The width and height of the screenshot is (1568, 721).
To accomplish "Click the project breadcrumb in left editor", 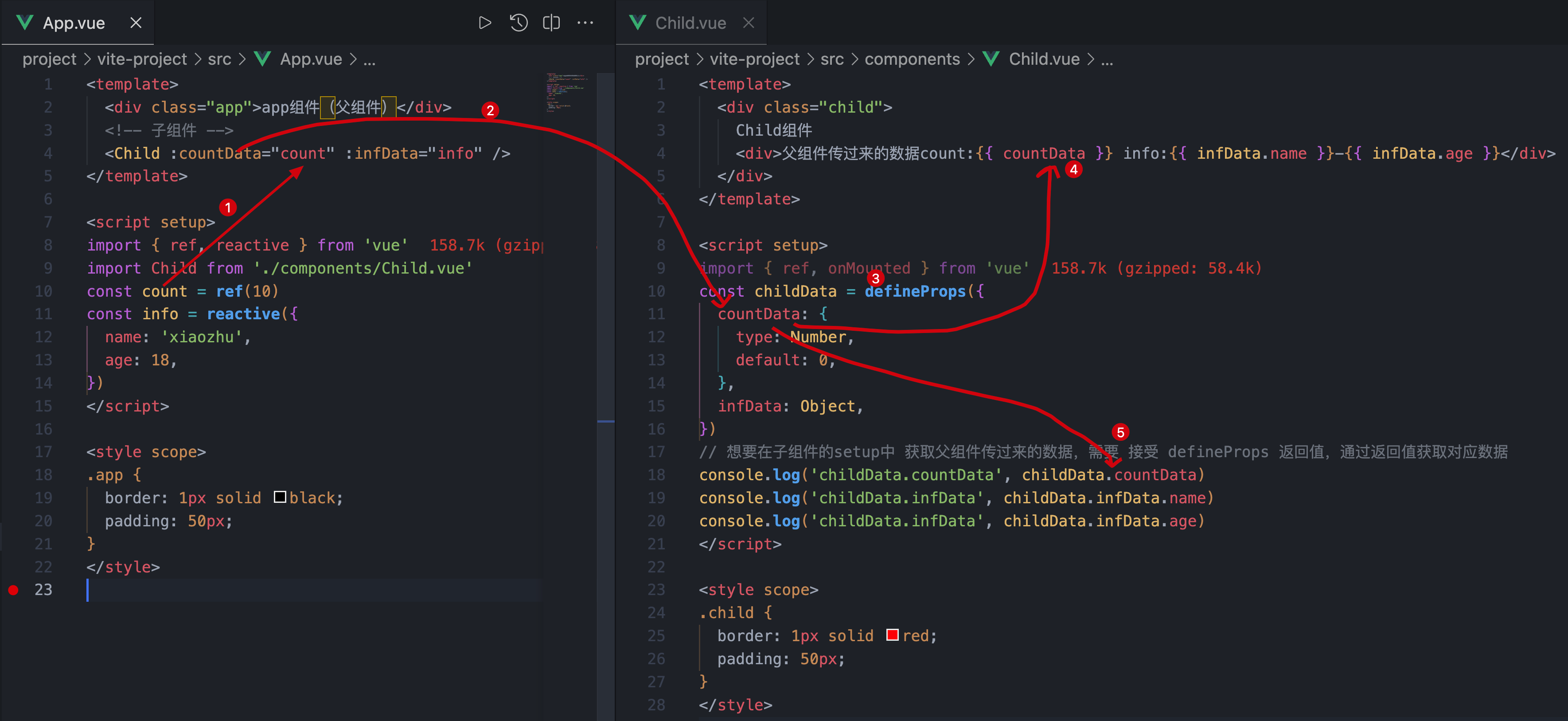I will coord(49,59).
